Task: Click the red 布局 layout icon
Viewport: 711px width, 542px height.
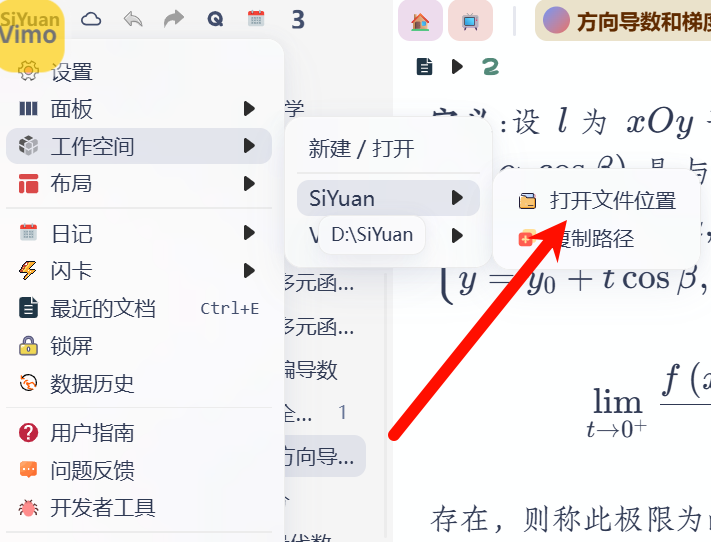Action: click(x=28, y=184)
